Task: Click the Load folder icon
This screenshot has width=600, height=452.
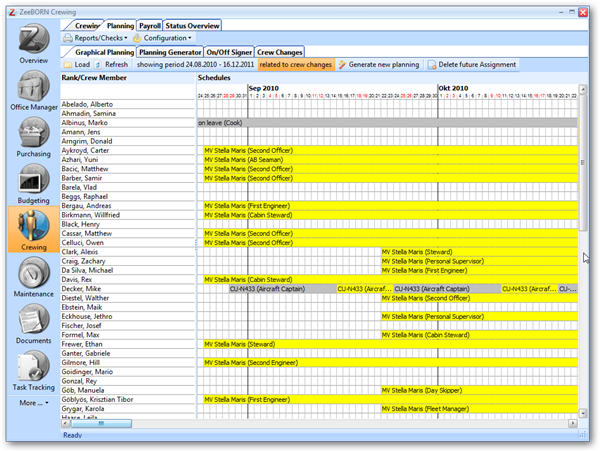Action: coord(68,65)
